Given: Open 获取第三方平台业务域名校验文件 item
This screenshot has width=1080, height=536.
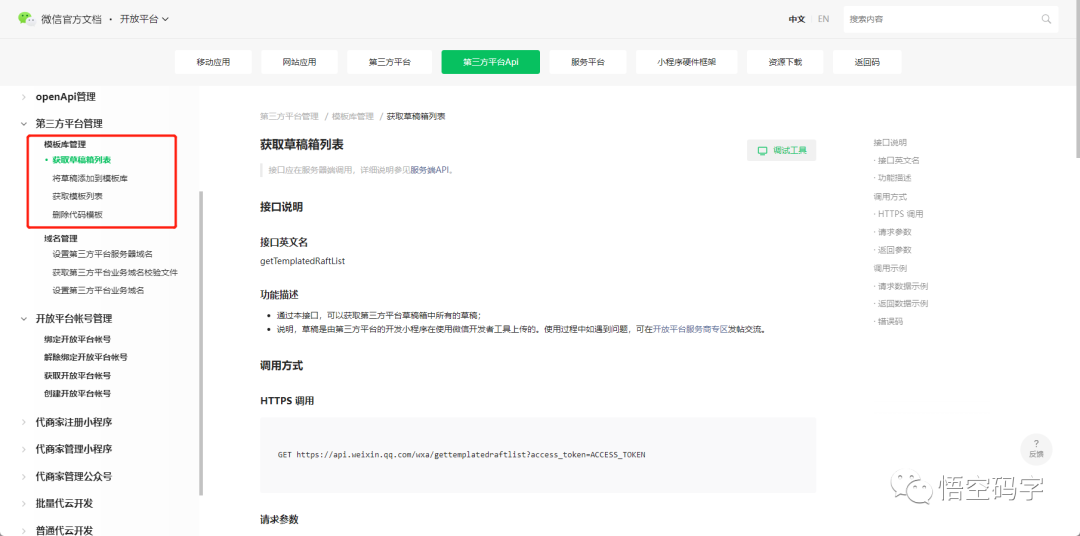Looking at the screenshot, I should click(115, 273).
